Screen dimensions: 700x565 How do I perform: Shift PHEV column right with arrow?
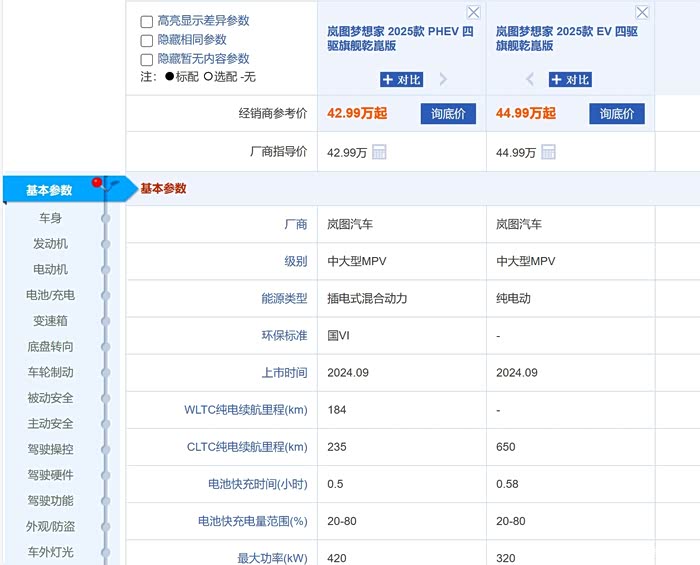pyautogui.click(x=443, y=80)
